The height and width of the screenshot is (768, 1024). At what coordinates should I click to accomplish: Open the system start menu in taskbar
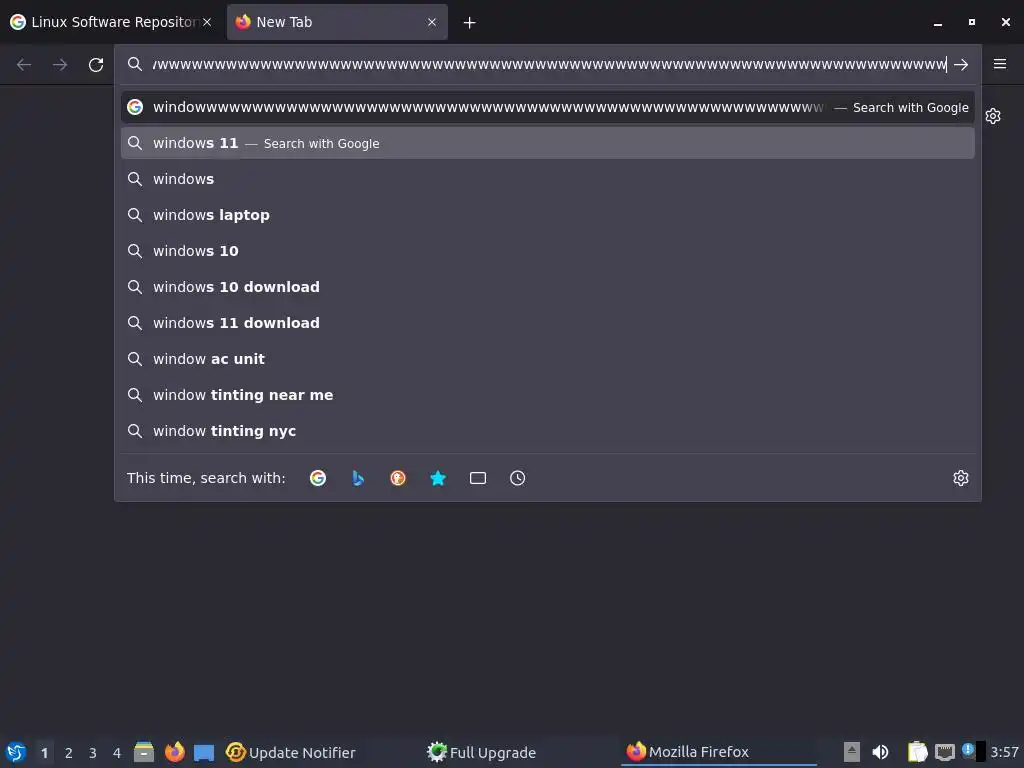coord(16,752)
